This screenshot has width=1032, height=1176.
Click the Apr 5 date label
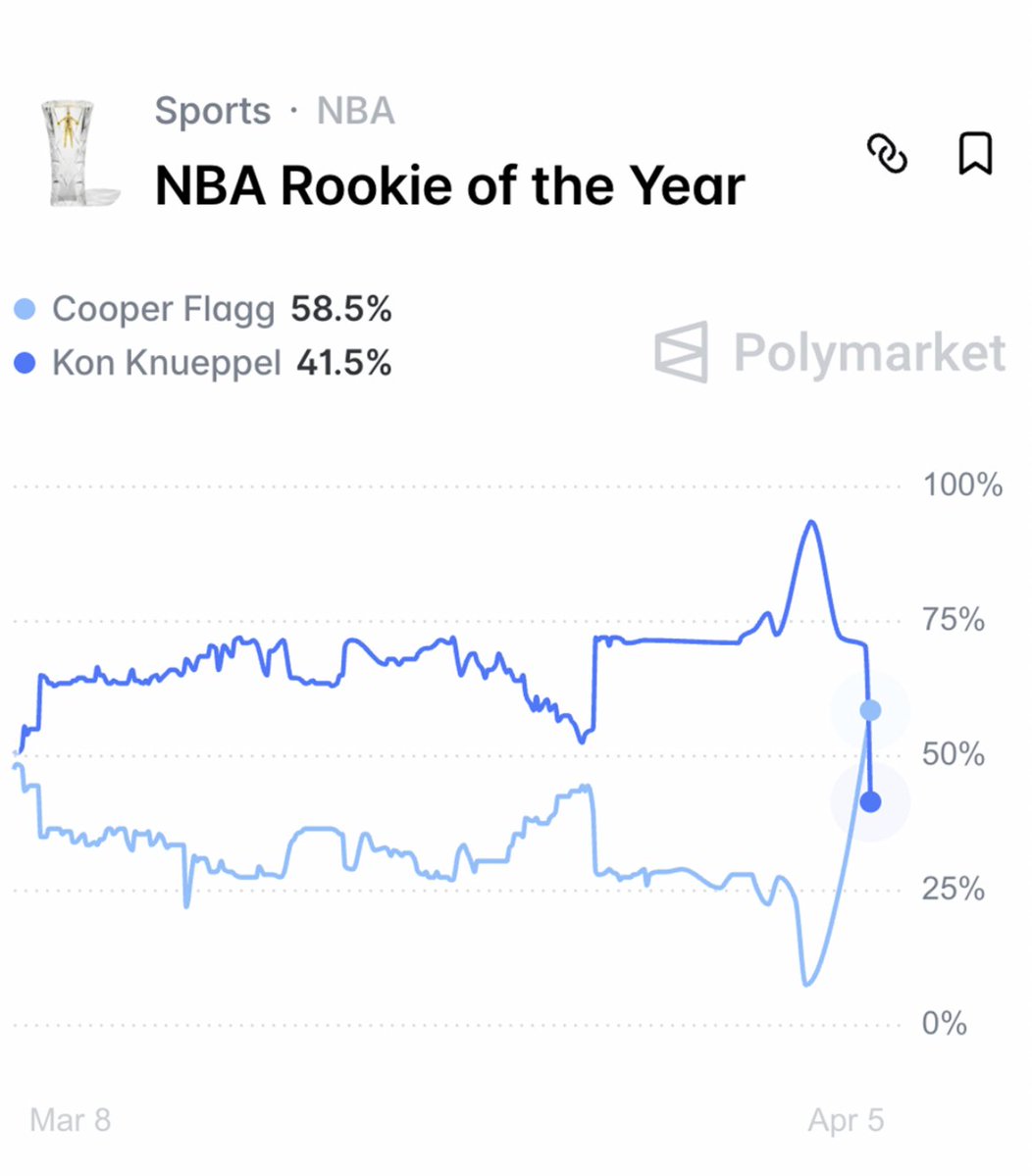pos(846,1120)
